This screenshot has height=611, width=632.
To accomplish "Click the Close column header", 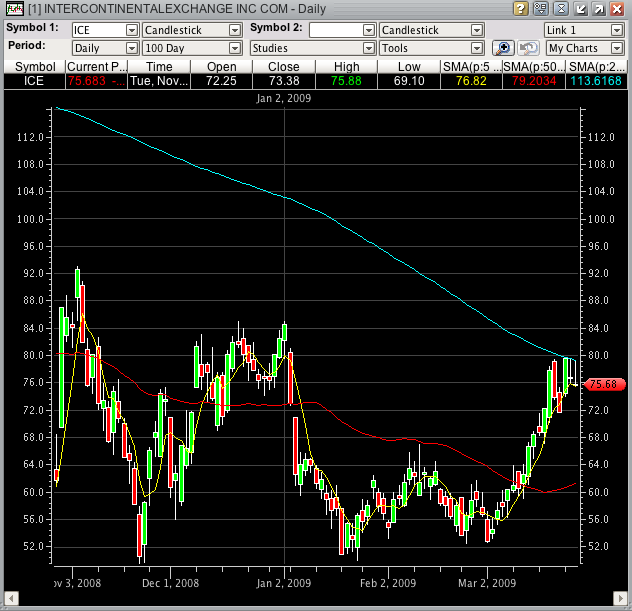I will (x=283, y=66).
